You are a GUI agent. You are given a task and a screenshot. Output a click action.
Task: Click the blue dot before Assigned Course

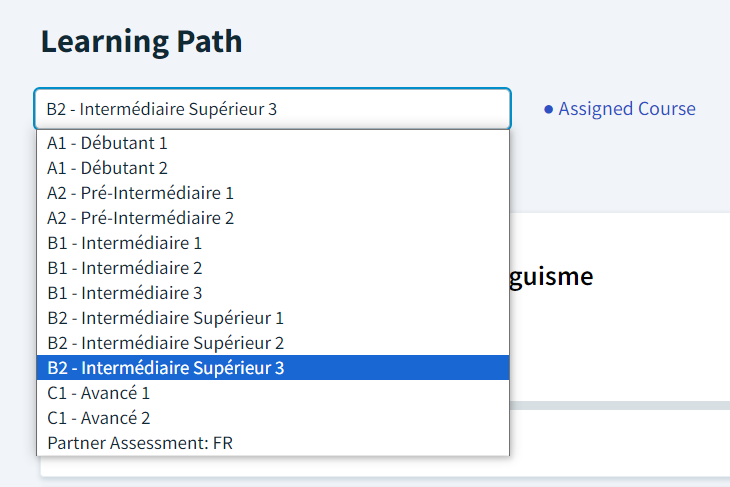pyautogui.click(x=548, y=109)
